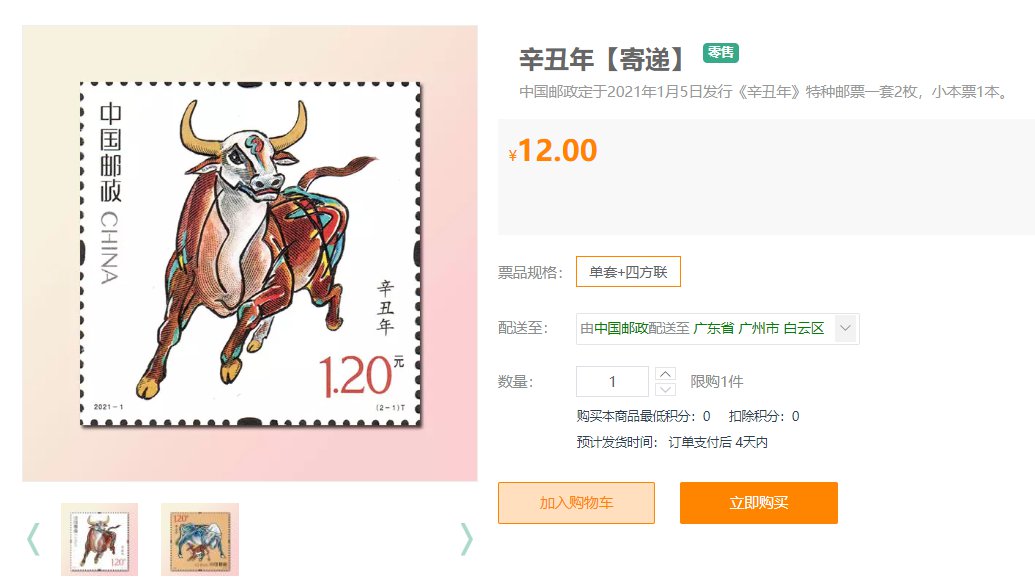The width and height of the screenshot is (1035, 583).
Task: Select the first red ox stamp thumbnail
Action: [x=100, y=539]
